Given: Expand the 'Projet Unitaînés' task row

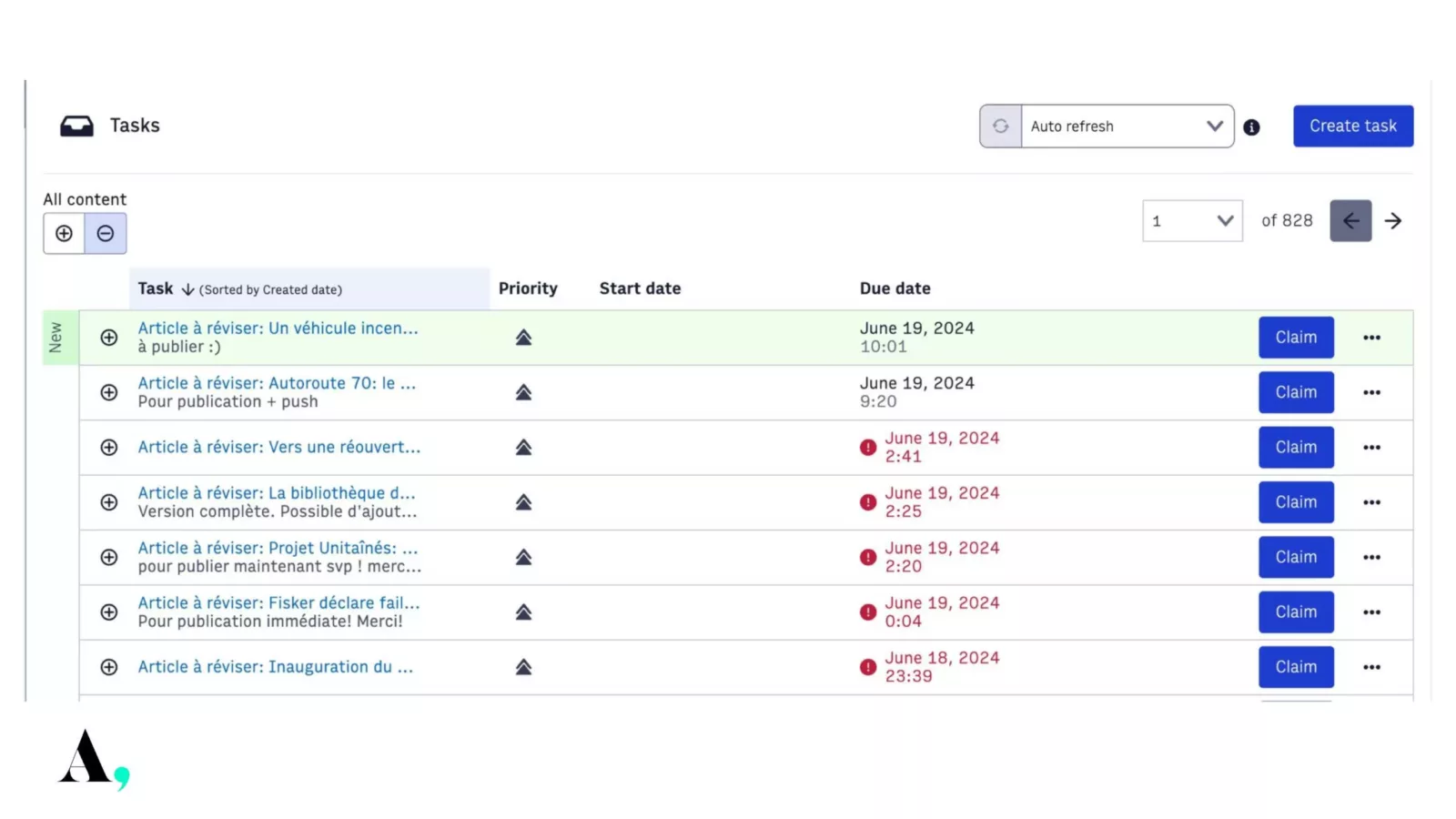Looking at the screenshot, I should pos(109,557).
